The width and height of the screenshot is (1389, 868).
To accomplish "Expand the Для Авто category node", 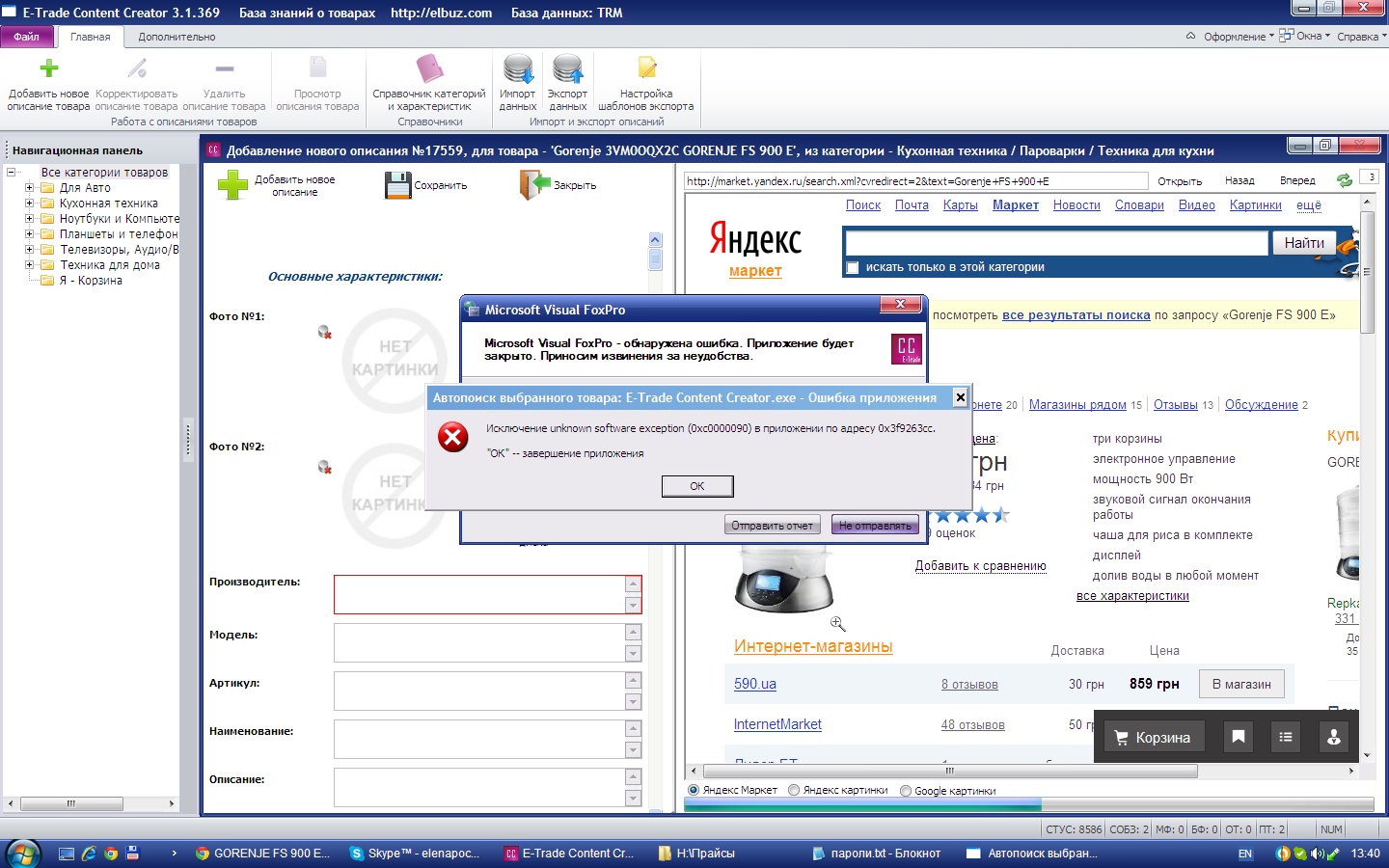I will point(29,188).
